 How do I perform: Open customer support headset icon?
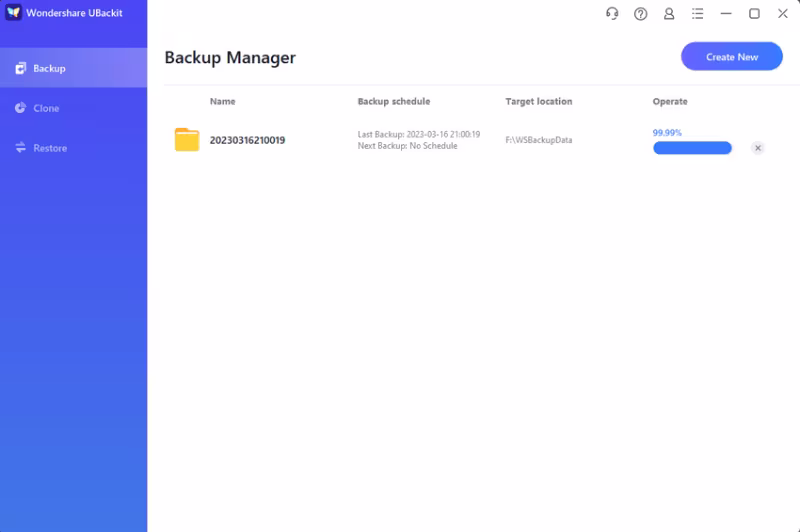612,14
